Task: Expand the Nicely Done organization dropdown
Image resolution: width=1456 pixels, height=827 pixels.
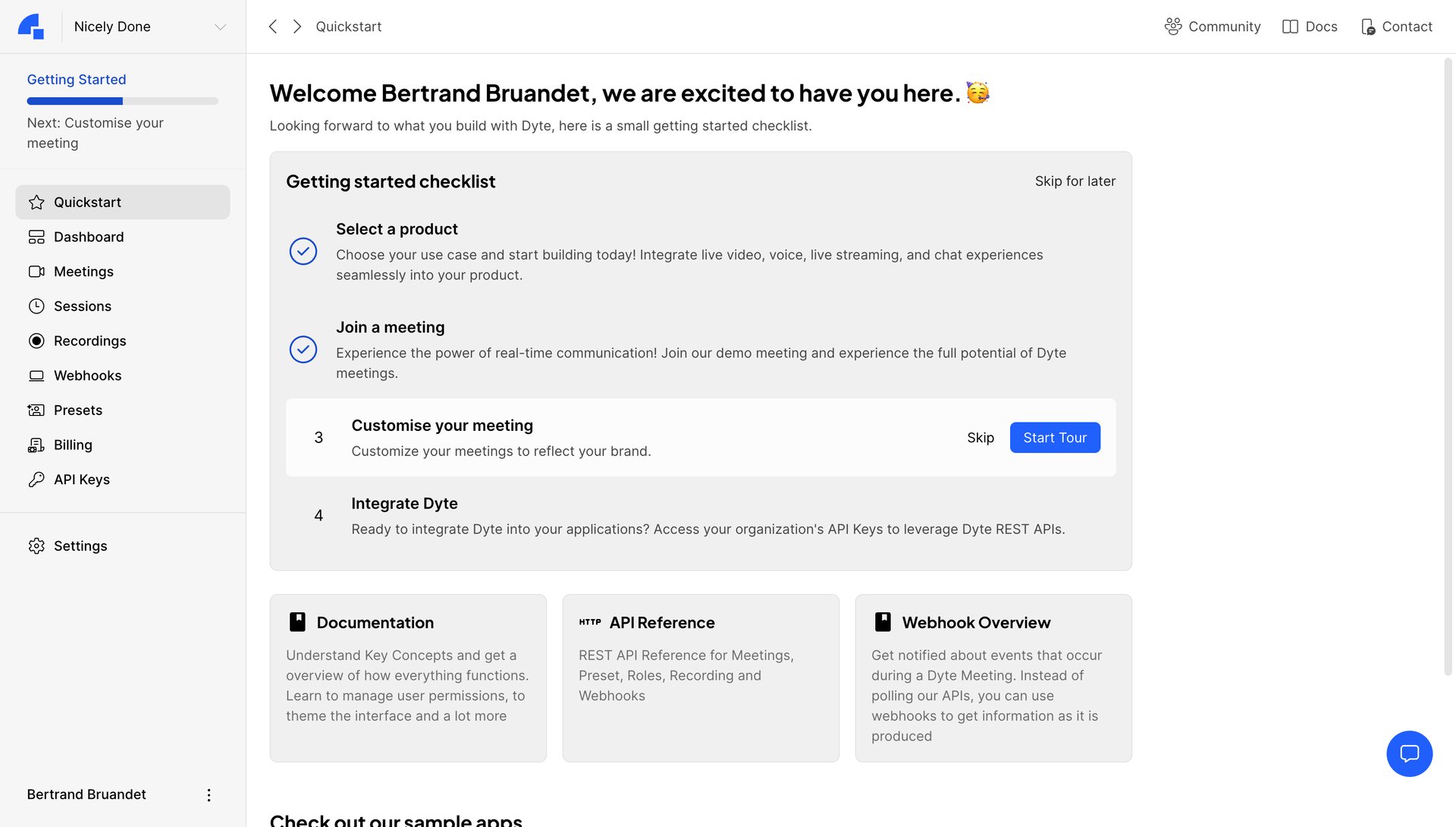Action: coord(220,27)
